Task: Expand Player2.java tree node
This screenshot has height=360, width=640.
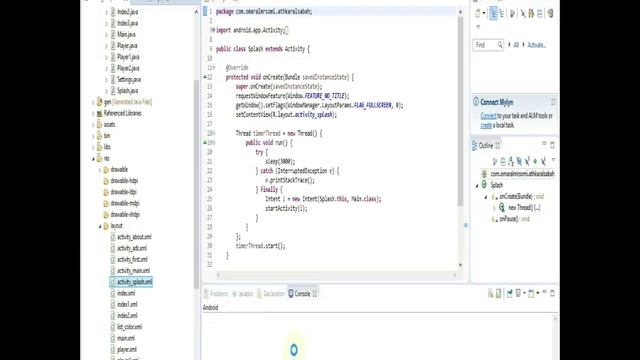Action: point(107,68)
